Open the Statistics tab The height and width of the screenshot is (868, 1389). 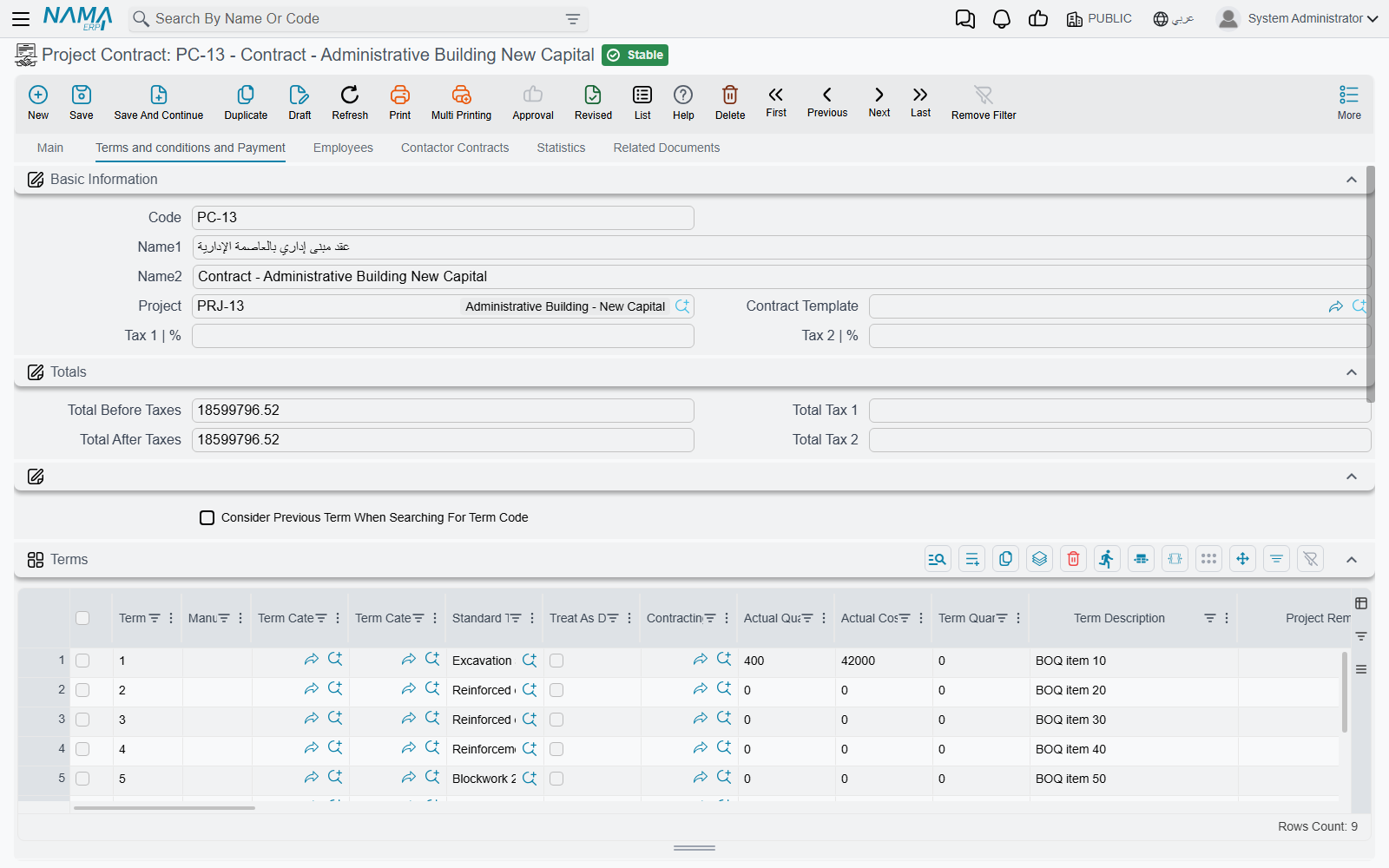(561, 148)
